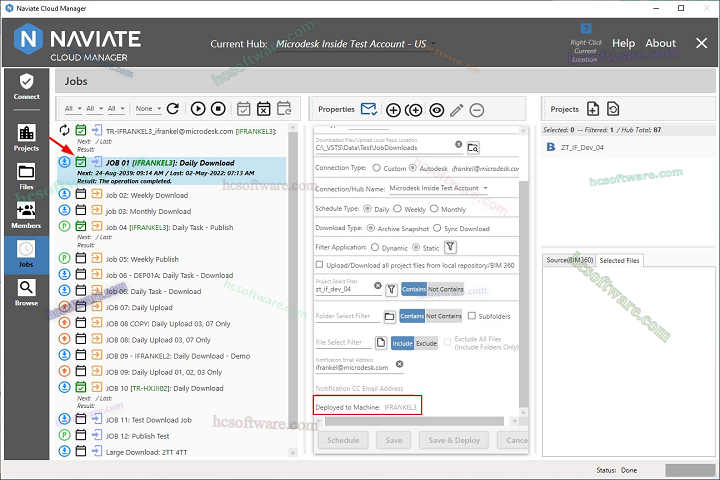Add a new job with plus icon
The width and height of the screenshot is (720, 480).
coord(393,110)
